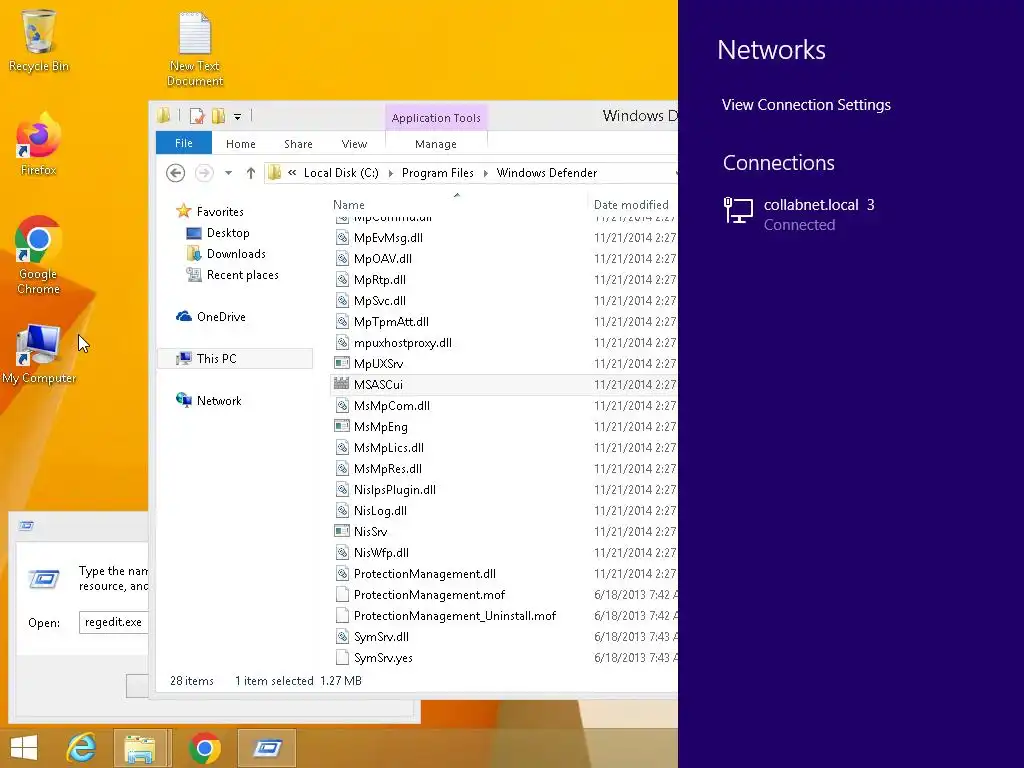Select the MsMpCom.dll file

pyautogui.click(x=392, y=406)
